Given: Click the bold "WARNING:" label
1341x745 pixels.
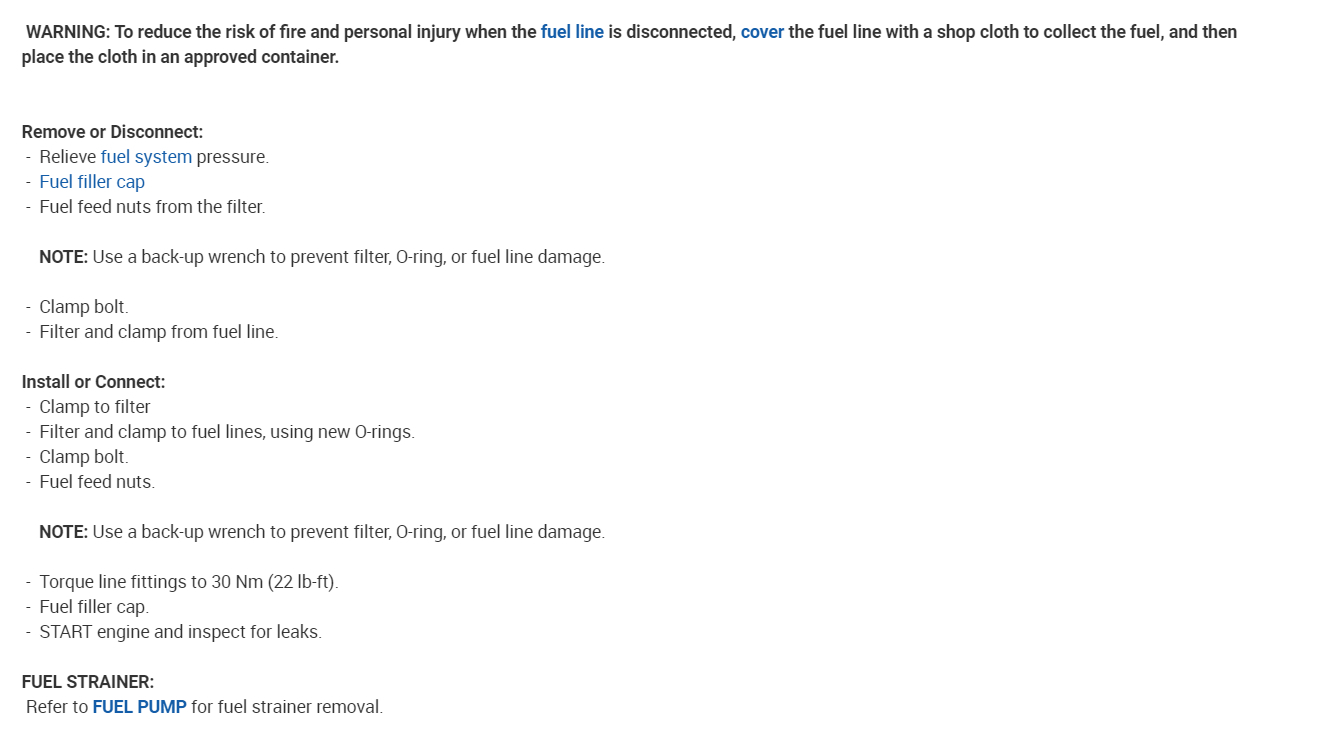Looking at the screenshot, I should pyautogui.click(x=68, y=32).
